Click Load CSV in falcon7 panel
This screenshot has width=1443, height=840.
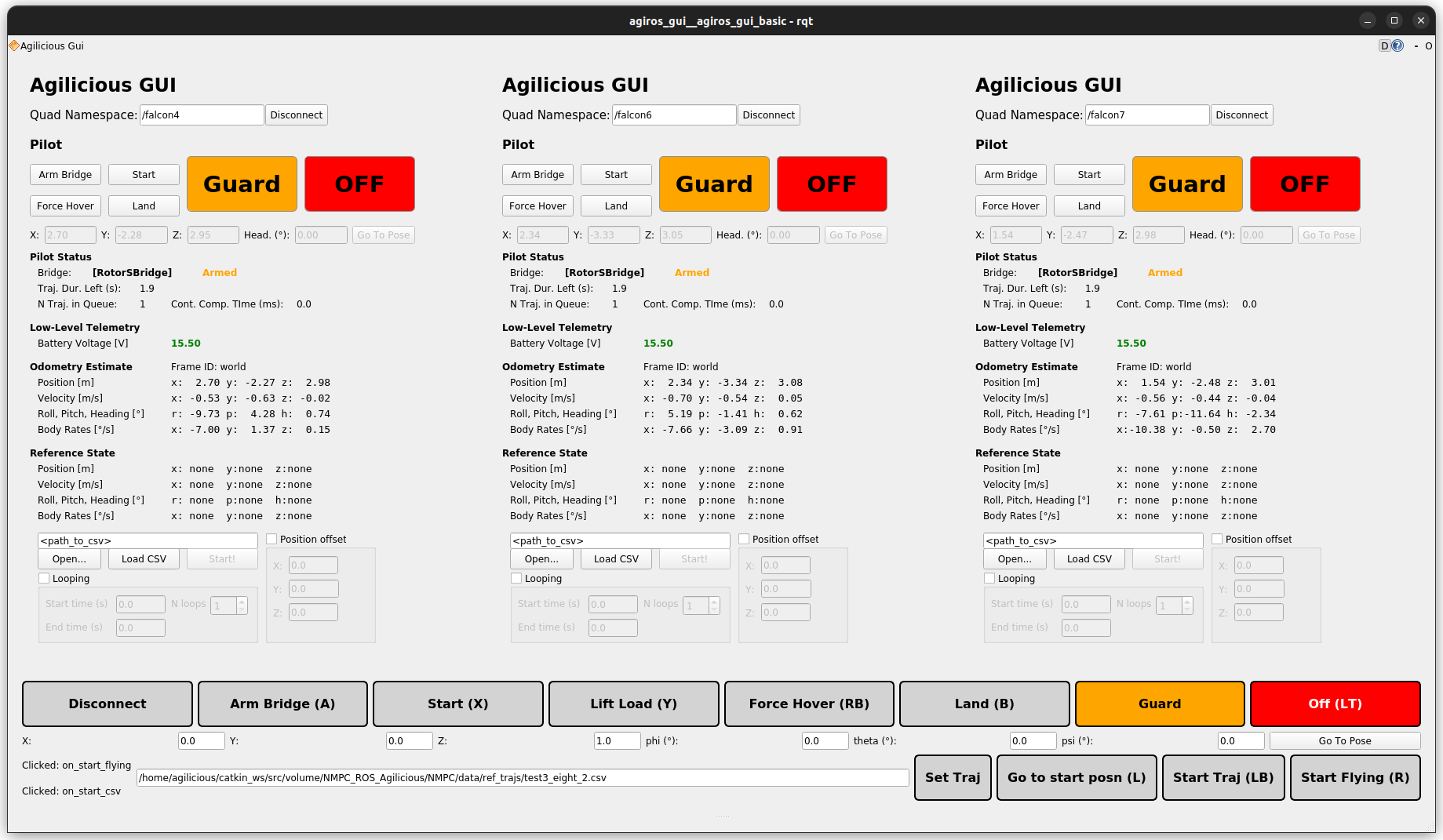(1089, 559)
